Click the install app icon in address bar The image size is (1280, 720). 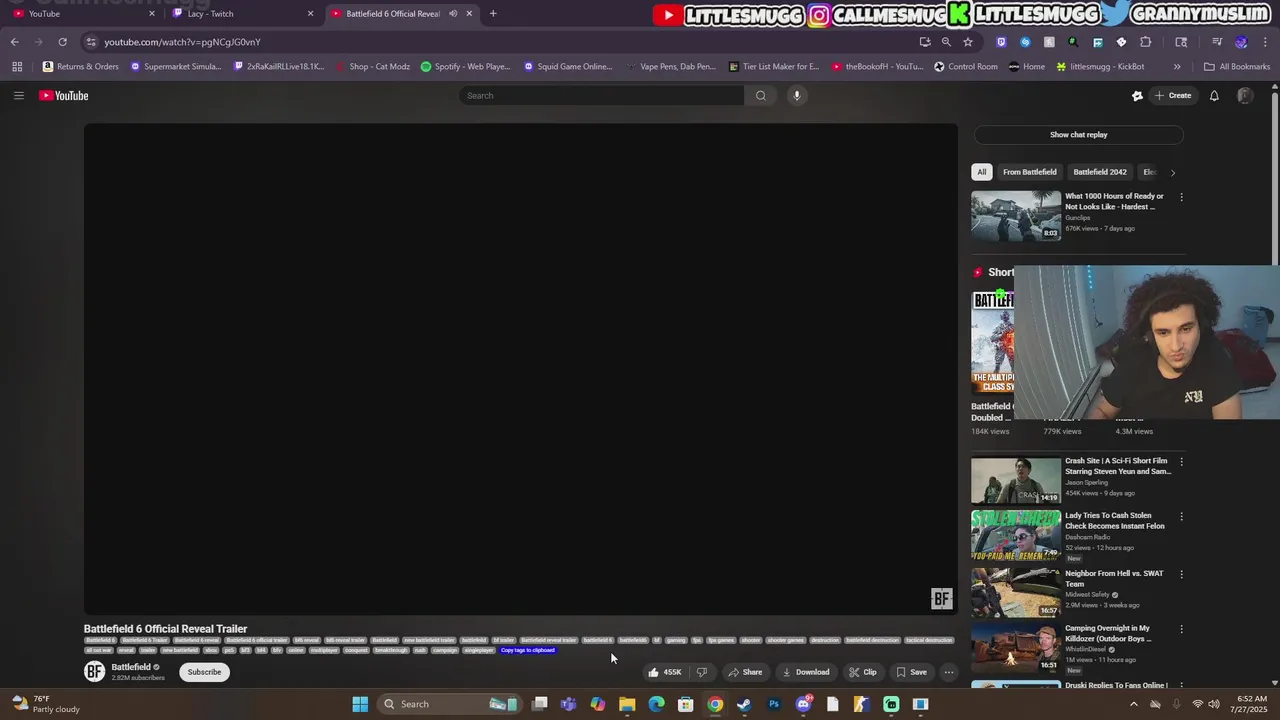pyautogui.click(x=925, y=42)
